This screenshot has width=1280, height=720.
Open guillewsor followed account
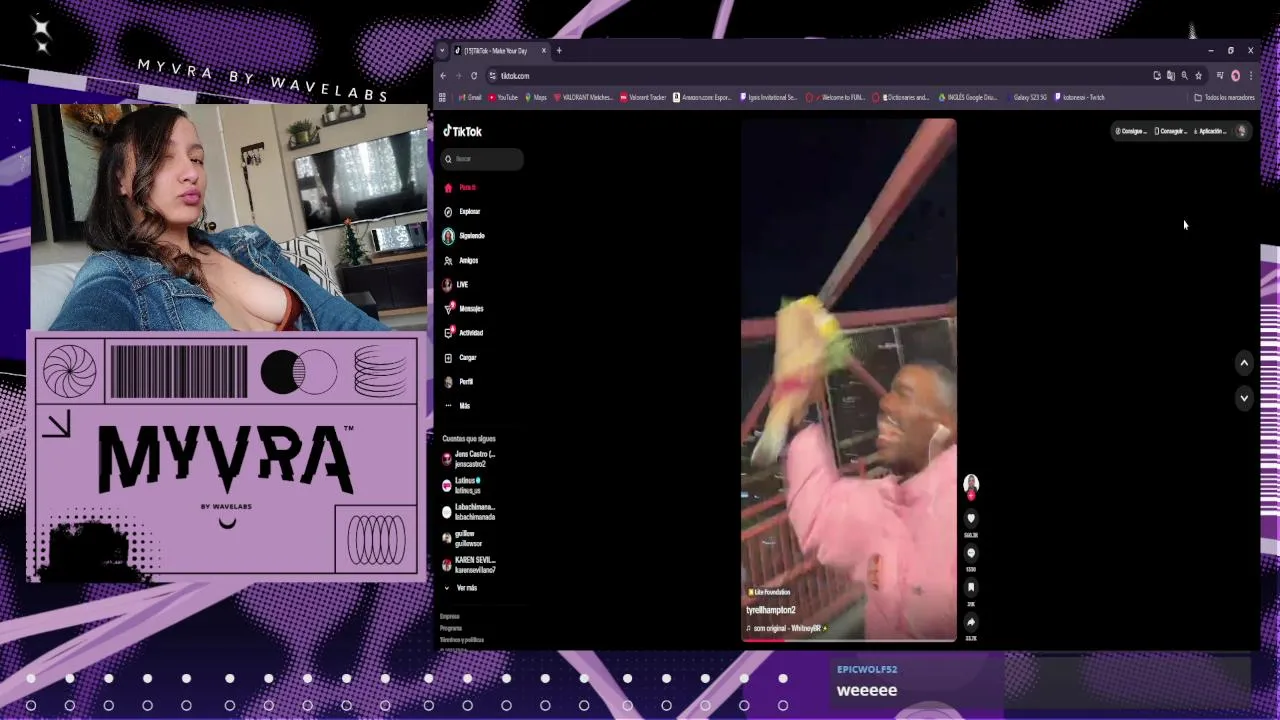click(x=463, y=538)
